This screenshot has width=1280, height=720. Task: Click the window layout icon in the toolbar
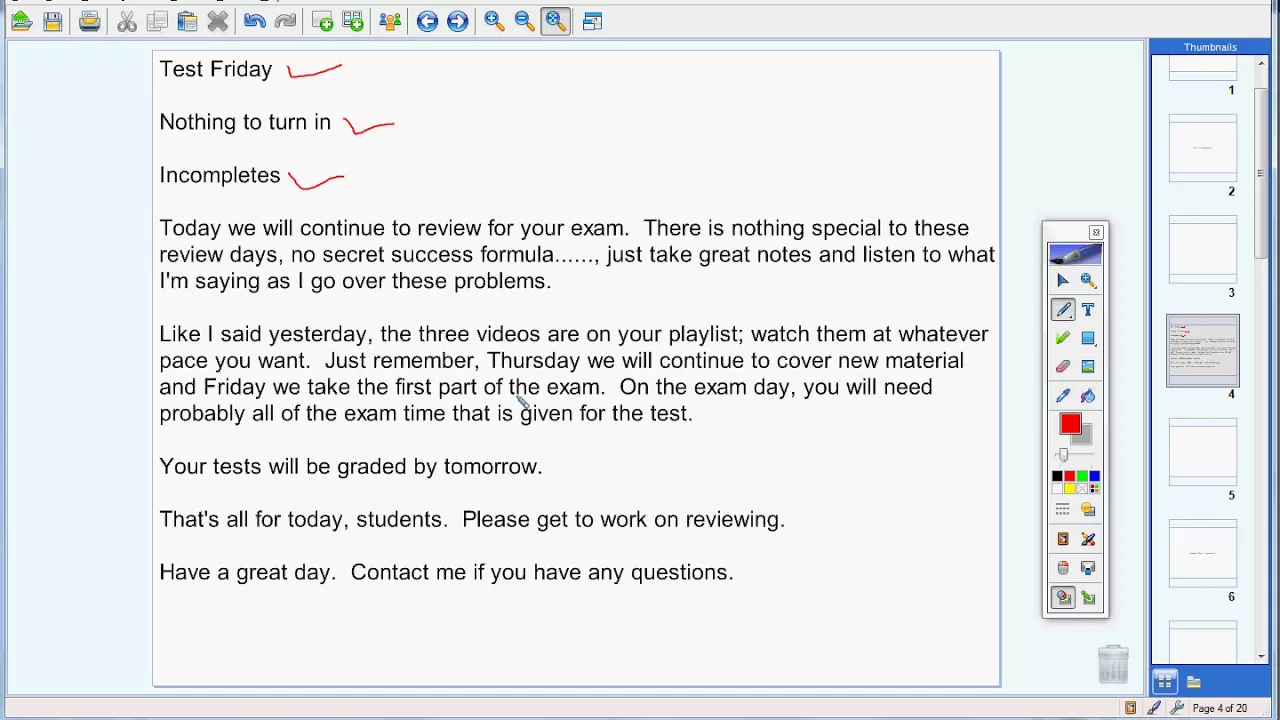click(x=592, y=21)
